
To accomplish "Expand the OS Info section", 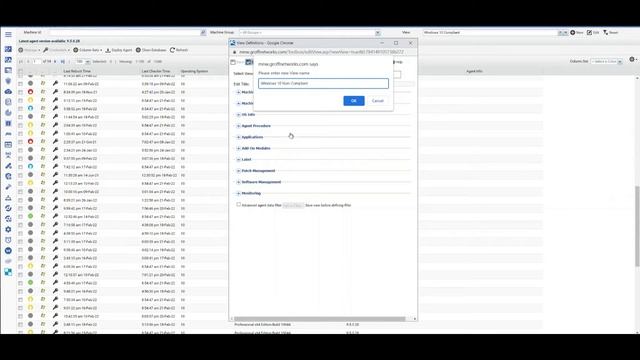I will pos(238,115).
